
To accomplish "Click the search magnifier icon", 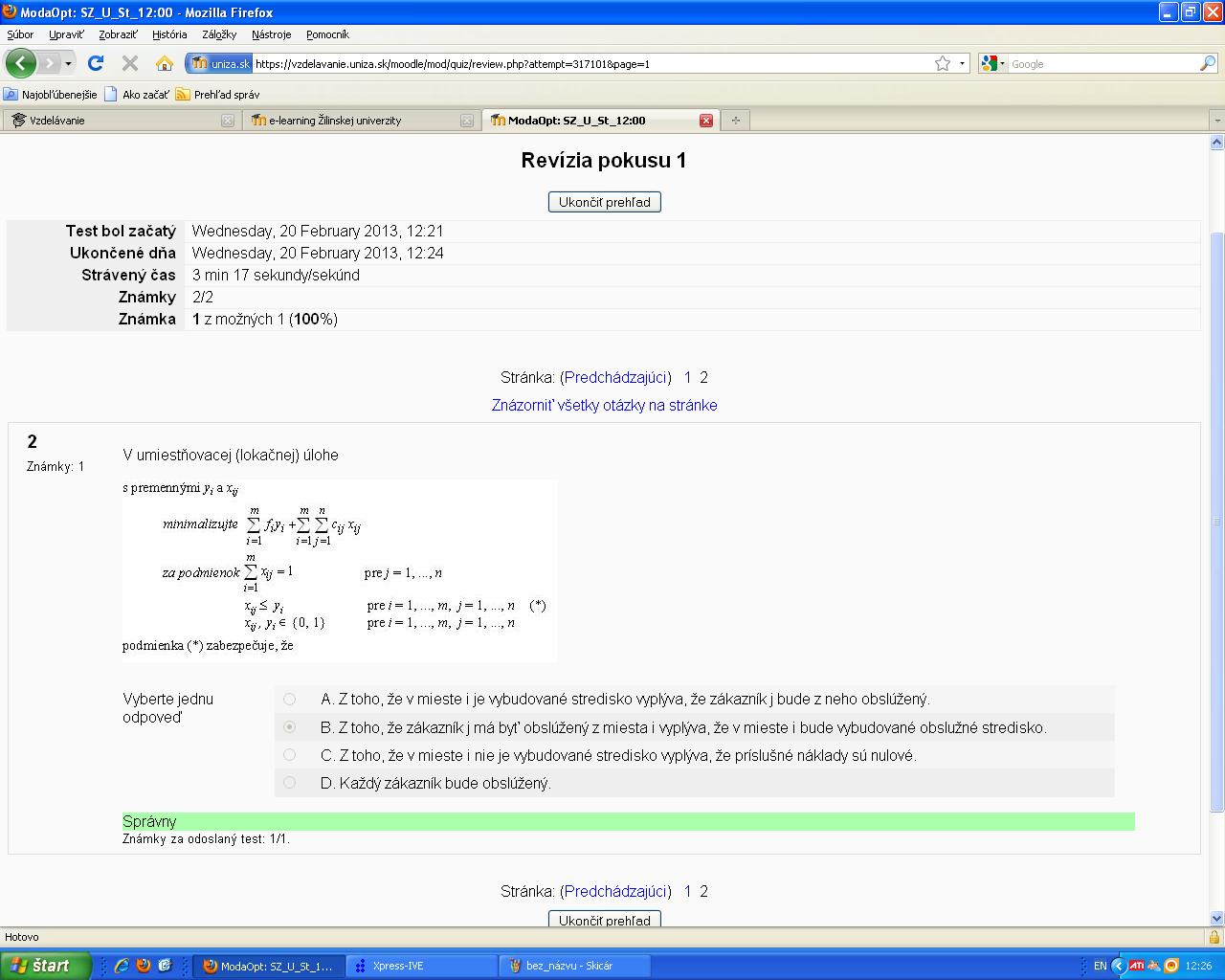I will [1207, 63].
